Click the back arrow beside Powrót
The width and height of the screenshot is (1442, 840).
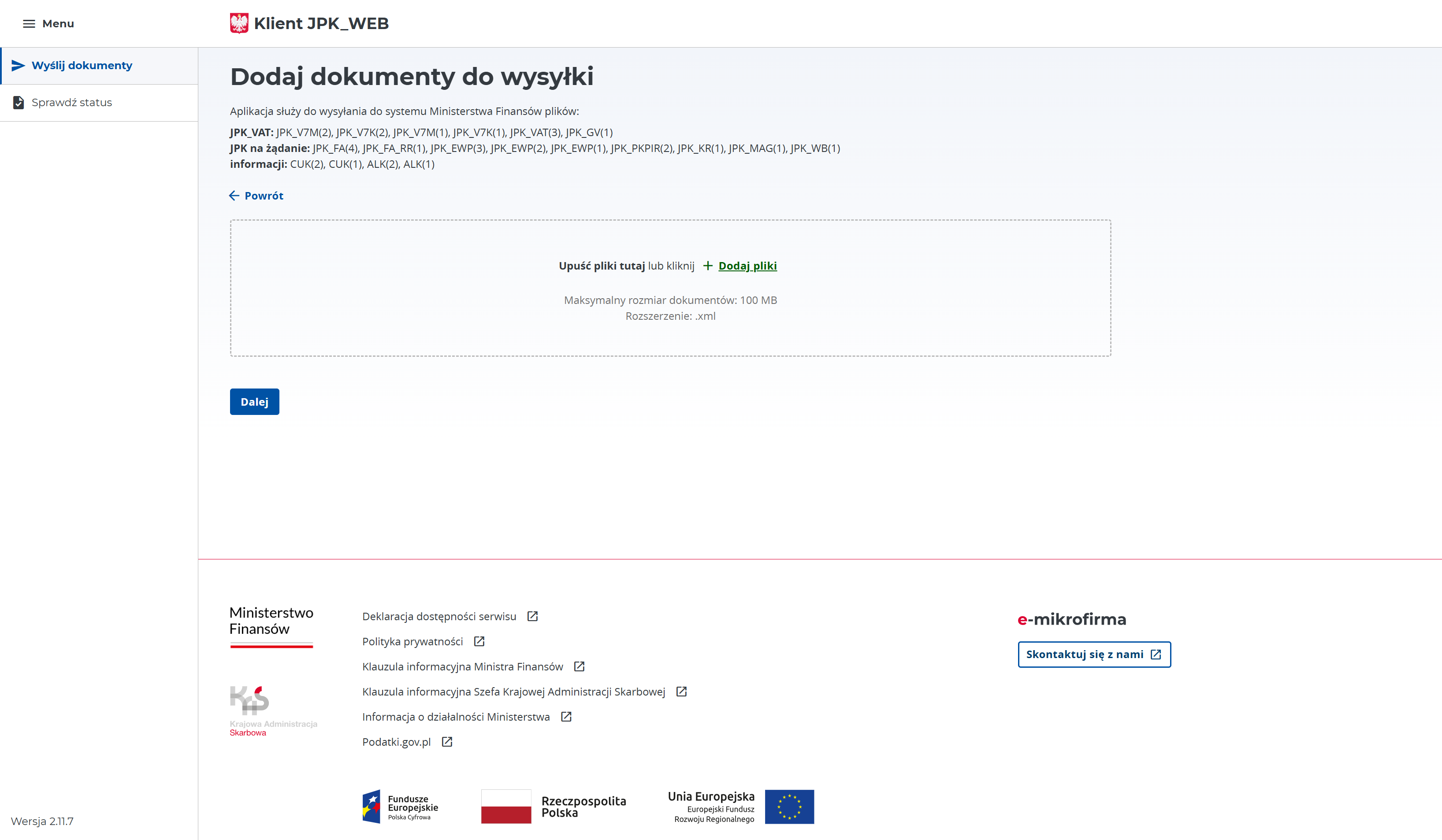pos(234,196)
